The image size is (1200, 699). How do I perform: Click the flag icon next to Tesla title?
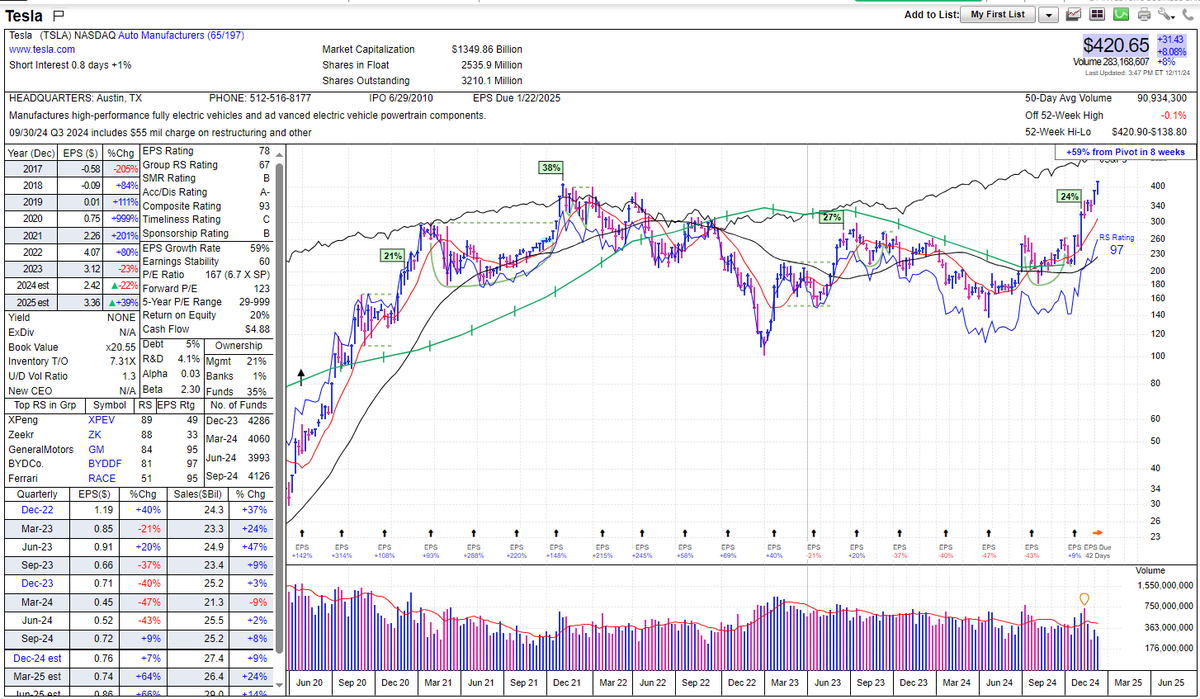57,15
